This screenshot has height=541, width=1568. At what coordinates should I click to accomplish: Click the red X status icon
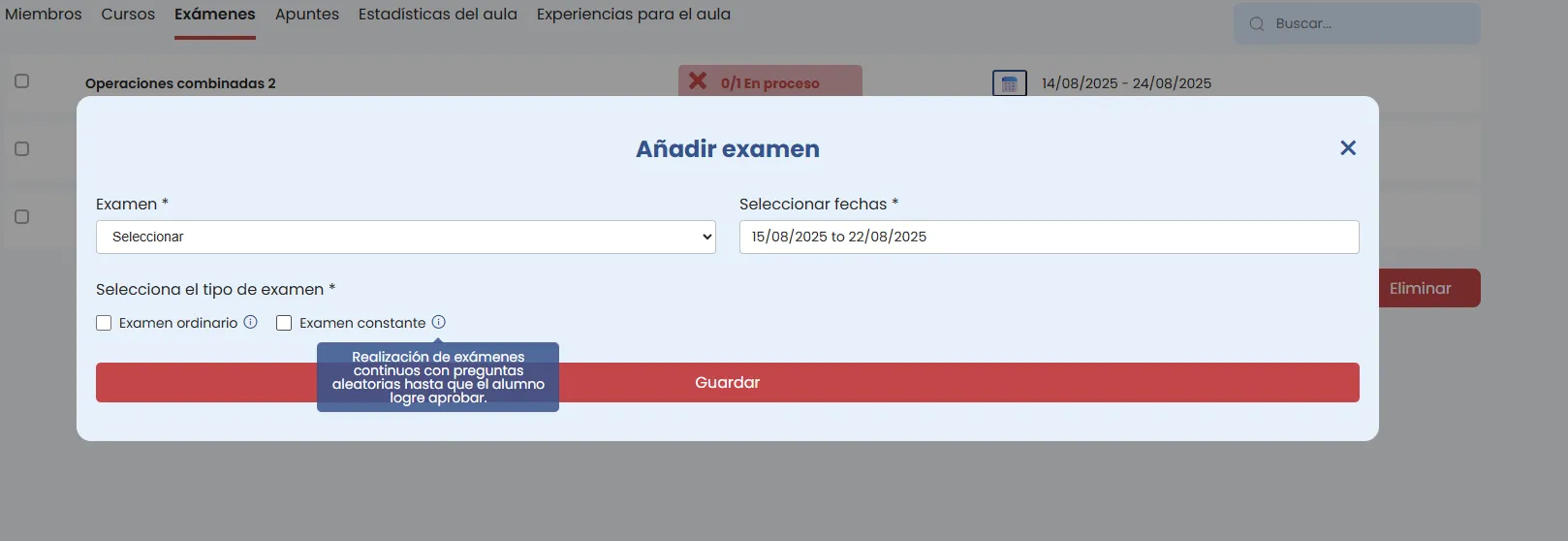pyautogui.click(x=698, y=81)
